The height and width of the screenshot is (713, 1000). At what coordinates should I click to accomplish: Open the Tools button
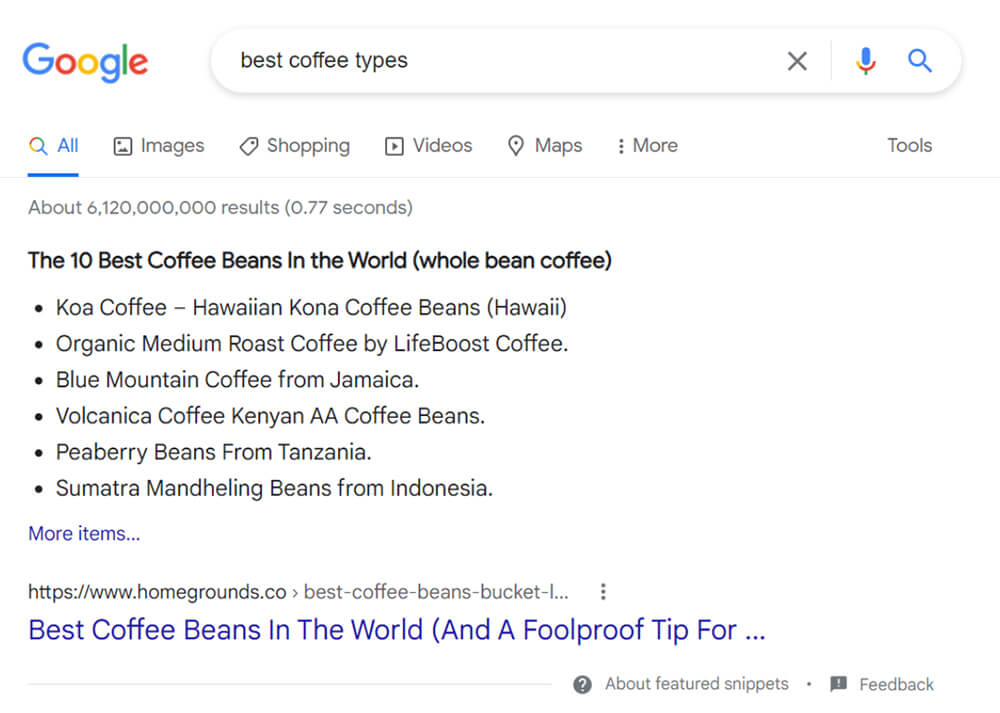pyautogui.click(x=909, y=145)
